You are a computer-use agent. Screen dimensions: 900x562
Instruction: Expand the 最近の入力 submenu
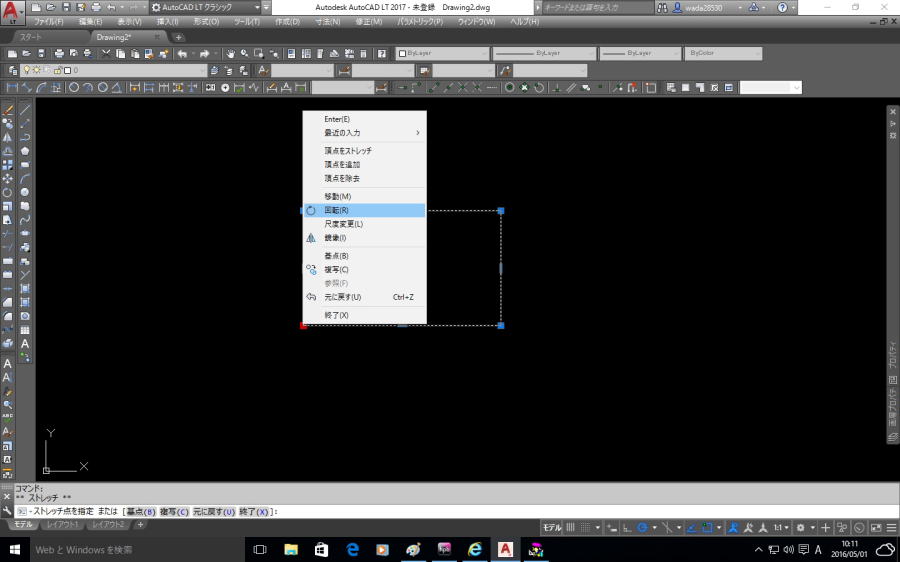(x=364, y=133)
